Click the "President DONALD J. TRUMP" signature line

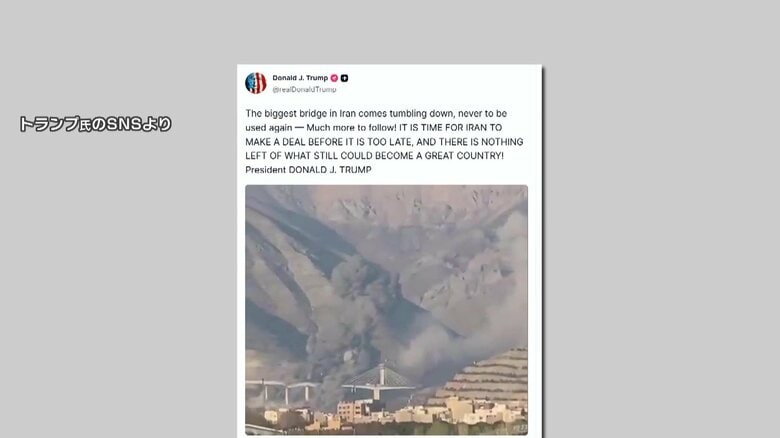pyautogui.click(x=308, y=170)
